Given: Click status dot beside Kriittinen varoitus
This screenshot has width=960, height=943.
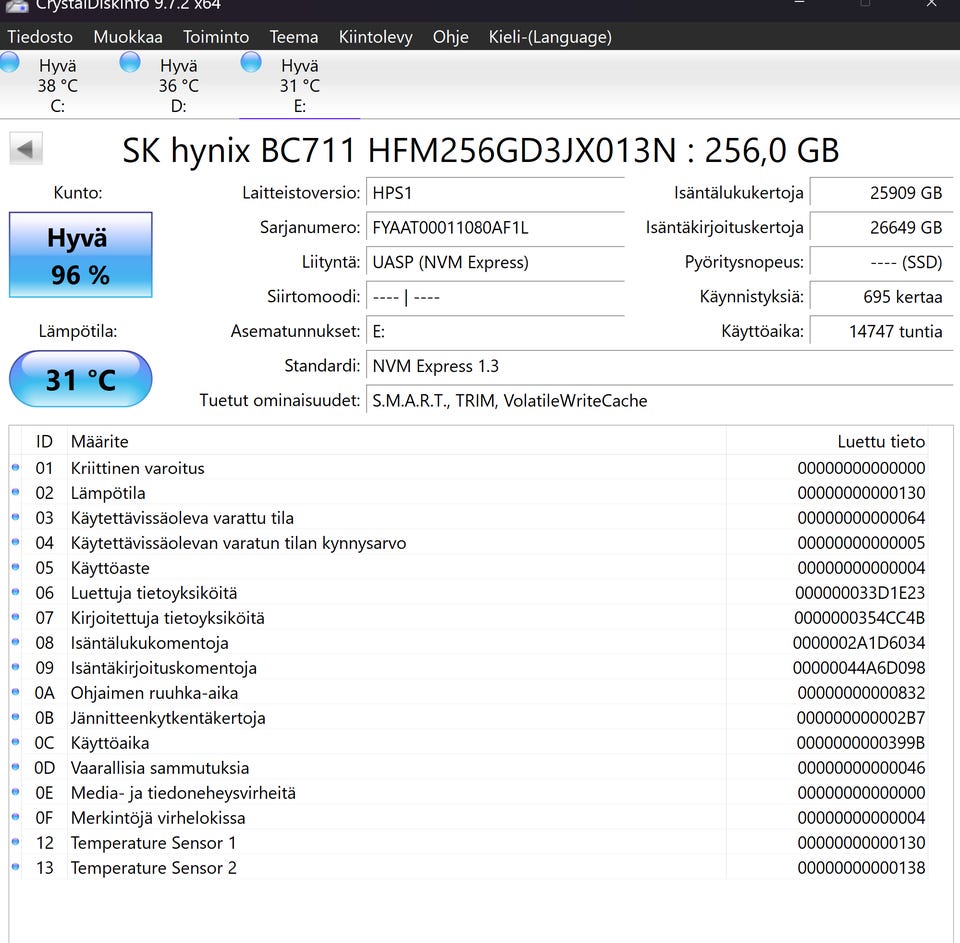Looking at the screenshot, I should coord(15,468).
